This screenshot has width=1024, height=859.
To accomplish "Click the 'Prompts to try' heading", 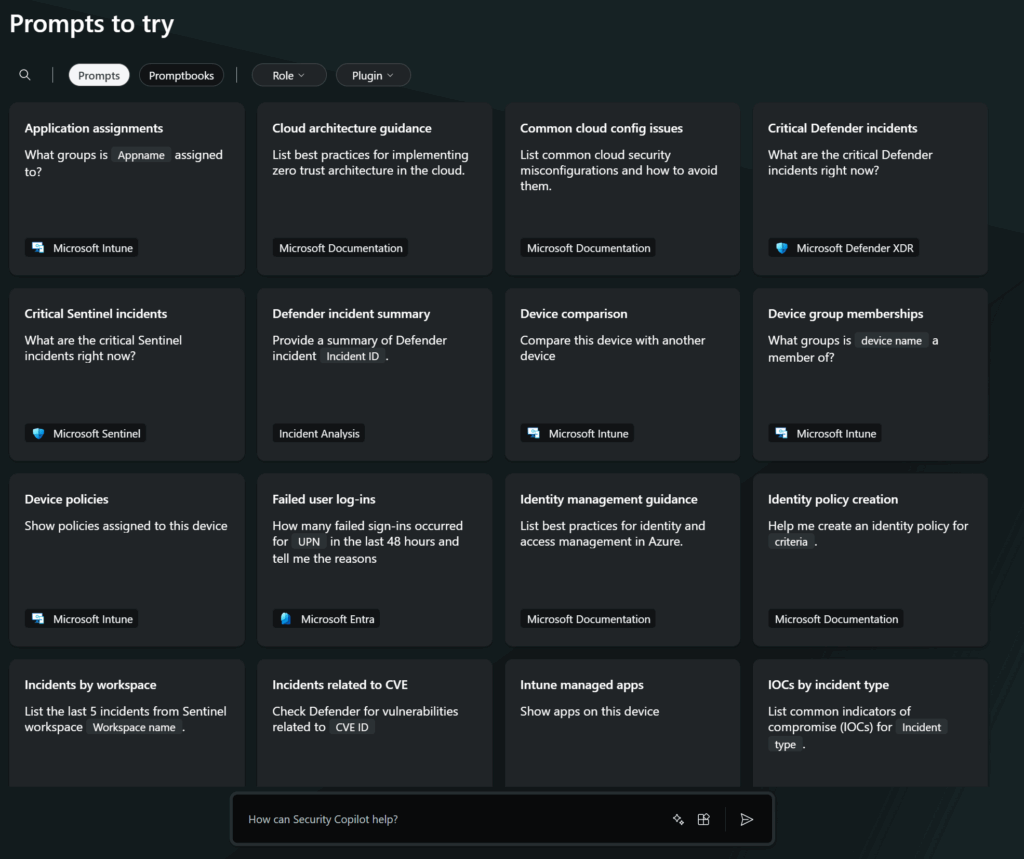I will tap(91, 24).
